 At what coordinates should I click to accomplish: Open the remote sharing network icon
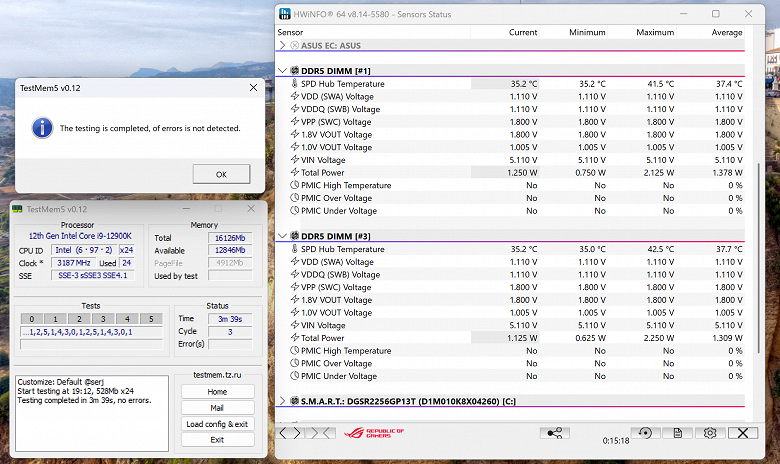point(553,433)
